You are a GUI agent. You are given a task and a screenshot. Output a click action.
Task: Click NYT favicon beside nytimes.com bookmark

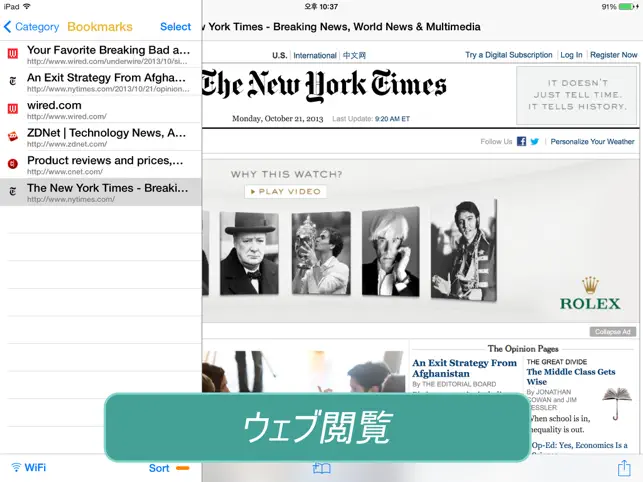[x=13, y=191]
